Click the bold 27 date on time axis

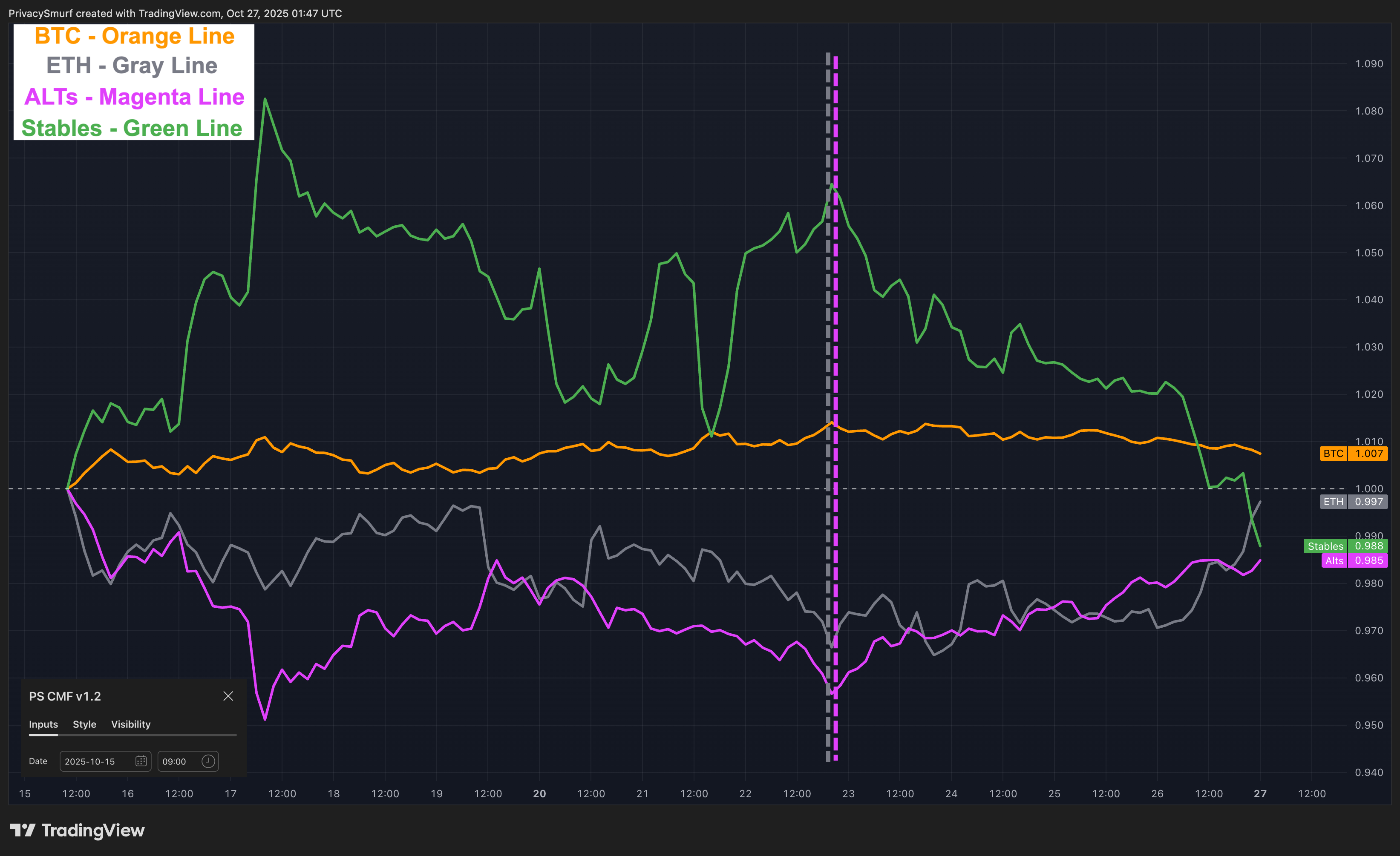1260,793
